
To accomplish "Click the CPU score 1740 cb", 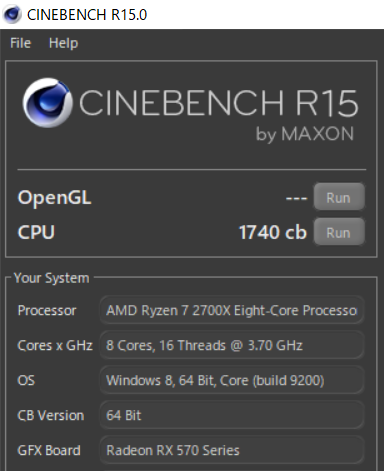I will (x=273, y=232).
